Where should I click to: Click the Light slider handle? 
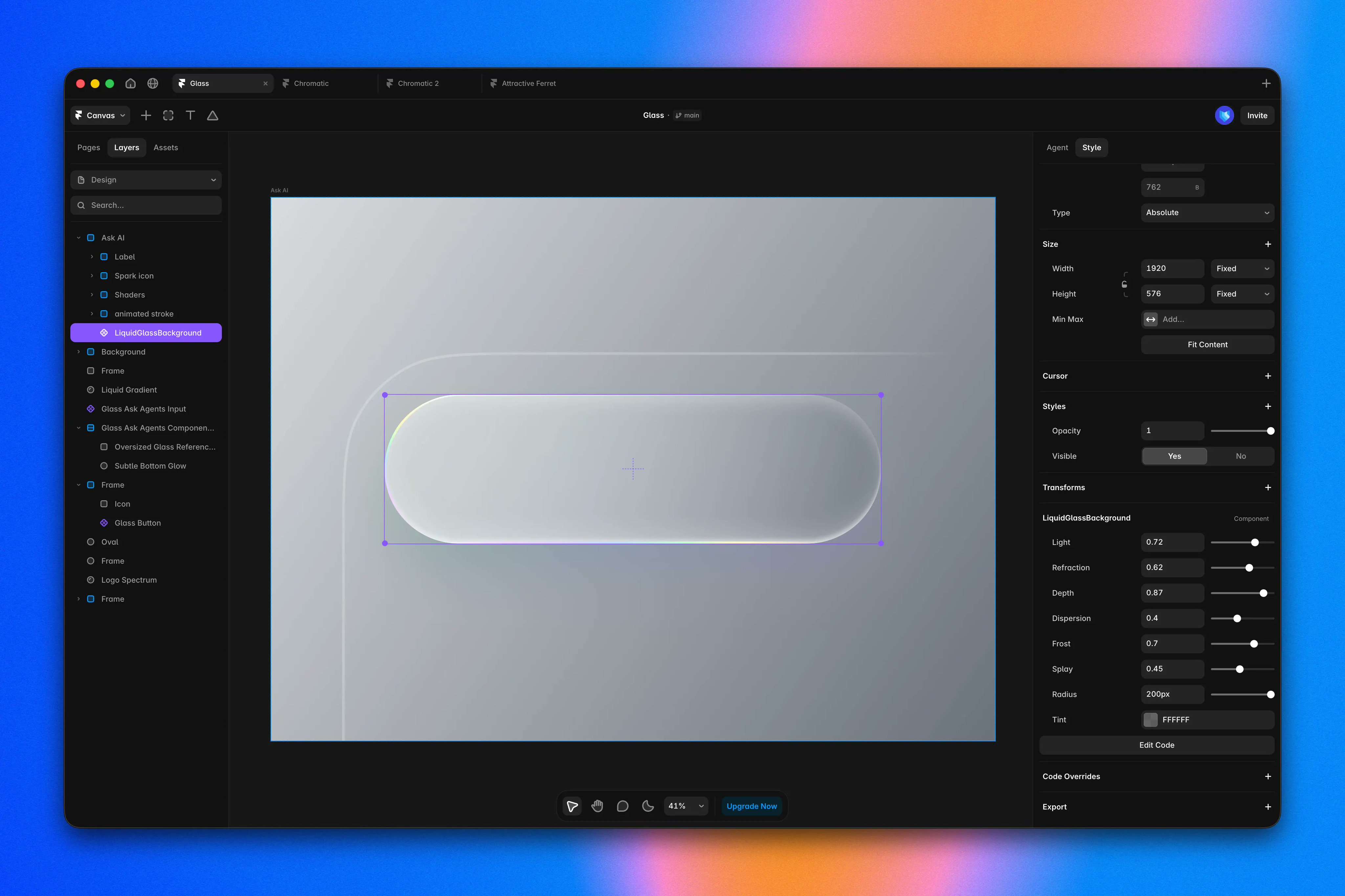pyautogui.click(x=1255, y=542)
